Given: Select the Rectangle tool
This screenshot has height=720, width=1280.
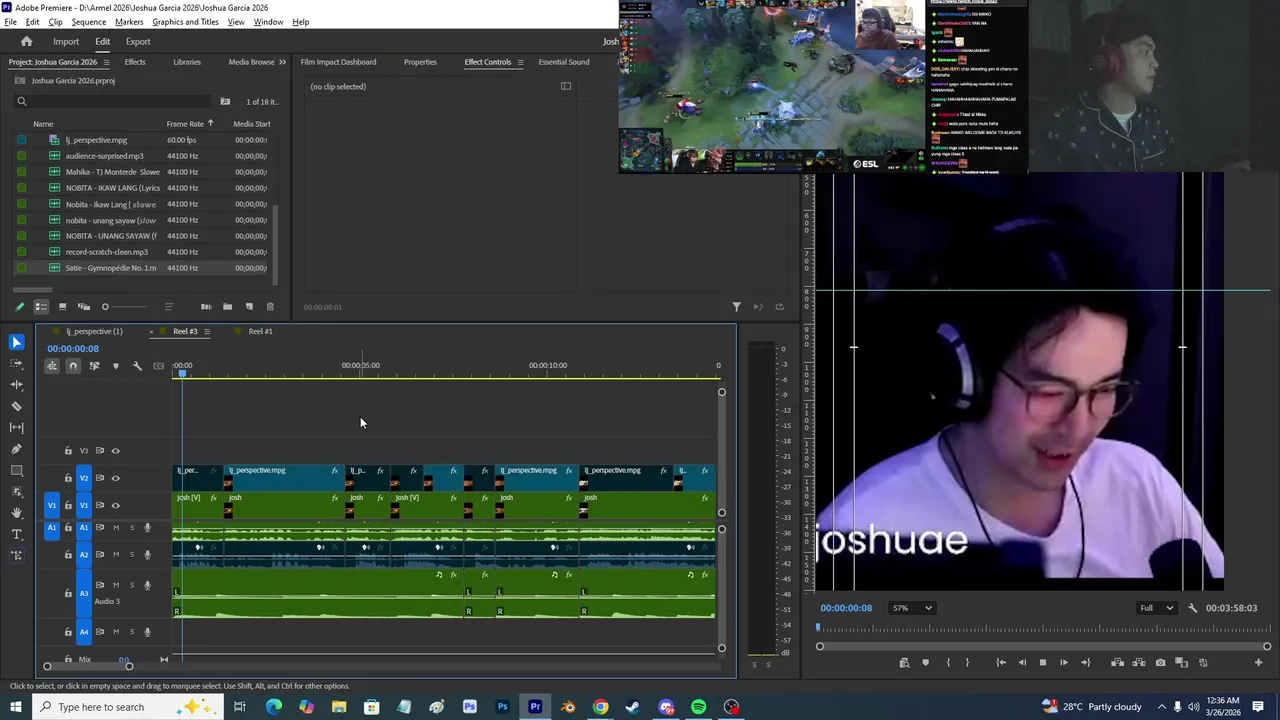Looking at the screenshot, I should pyautogui.click(x=16, y=470).
